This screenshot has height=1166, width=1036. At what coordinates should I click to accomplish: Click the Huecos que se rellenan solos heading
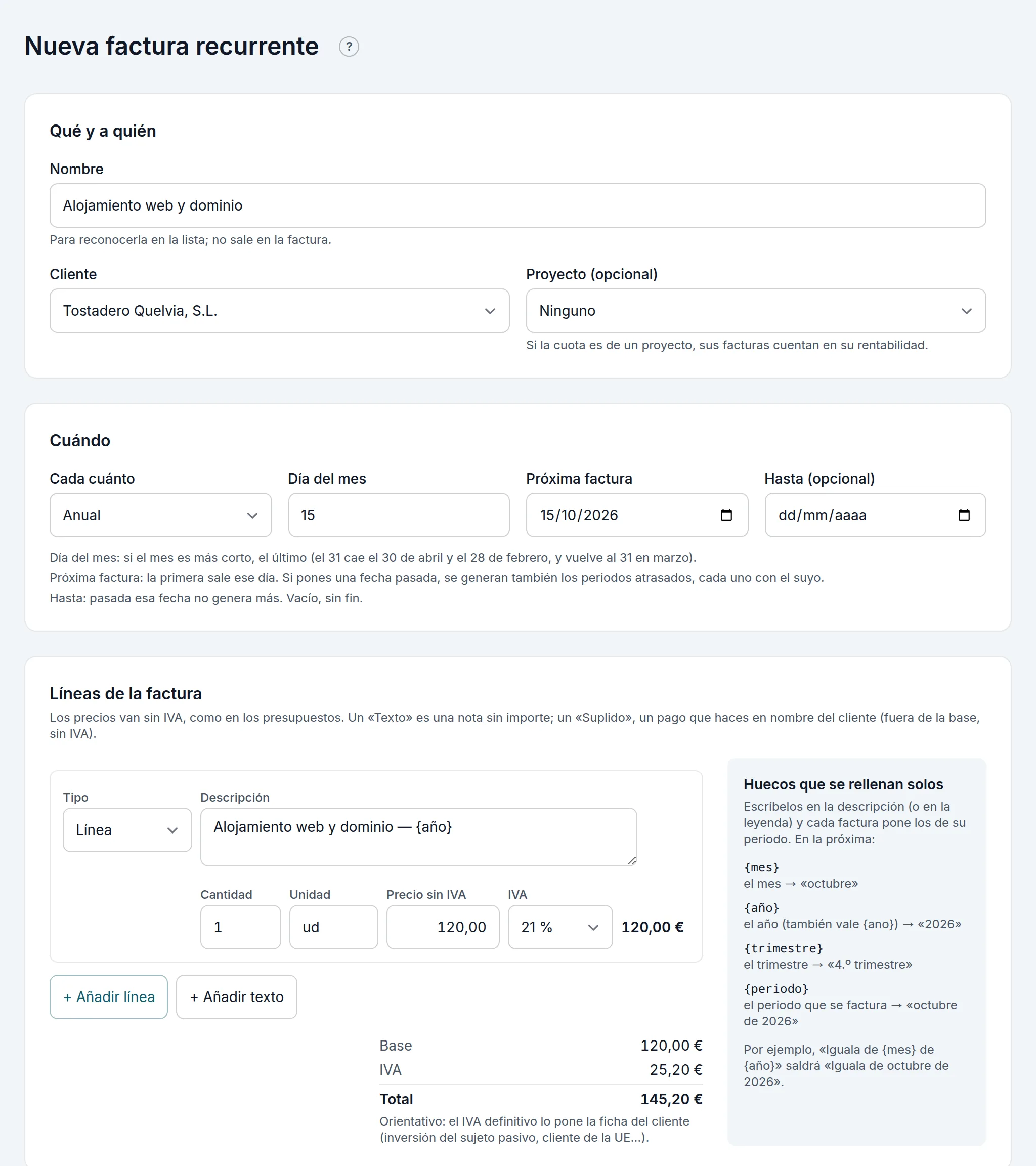tap(843, 784)
